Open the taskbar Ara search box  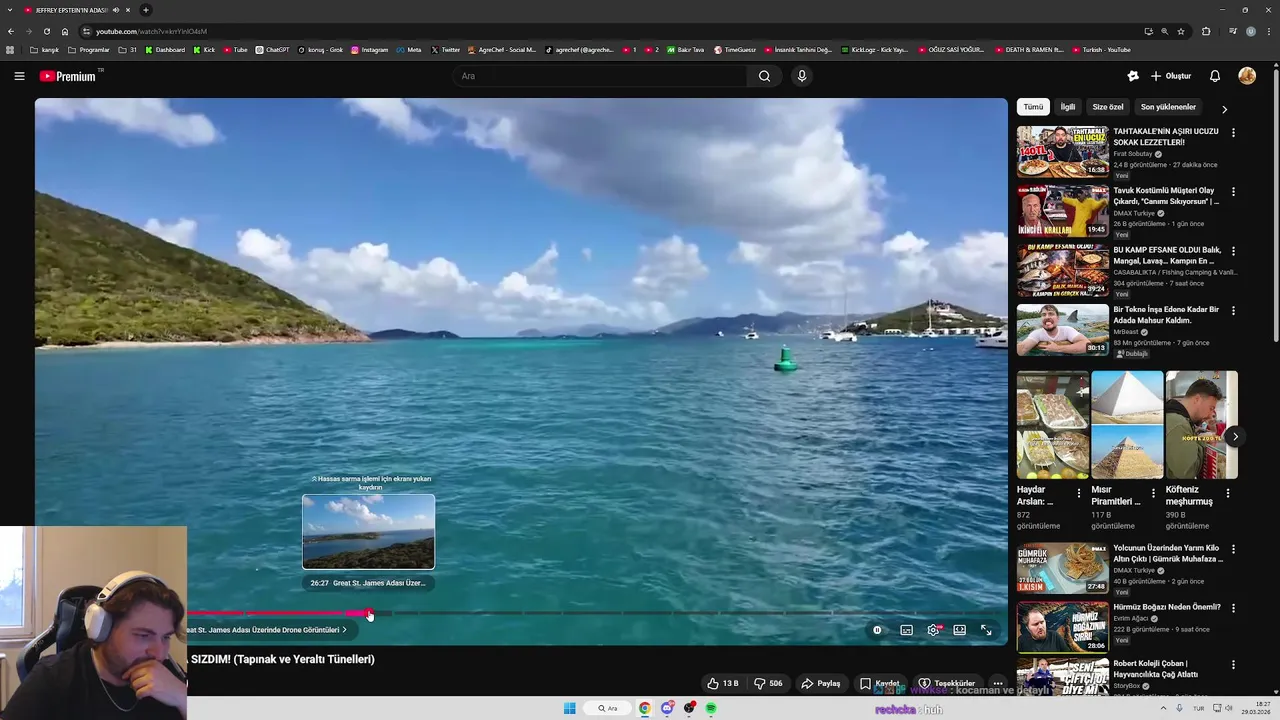(607, 708)
